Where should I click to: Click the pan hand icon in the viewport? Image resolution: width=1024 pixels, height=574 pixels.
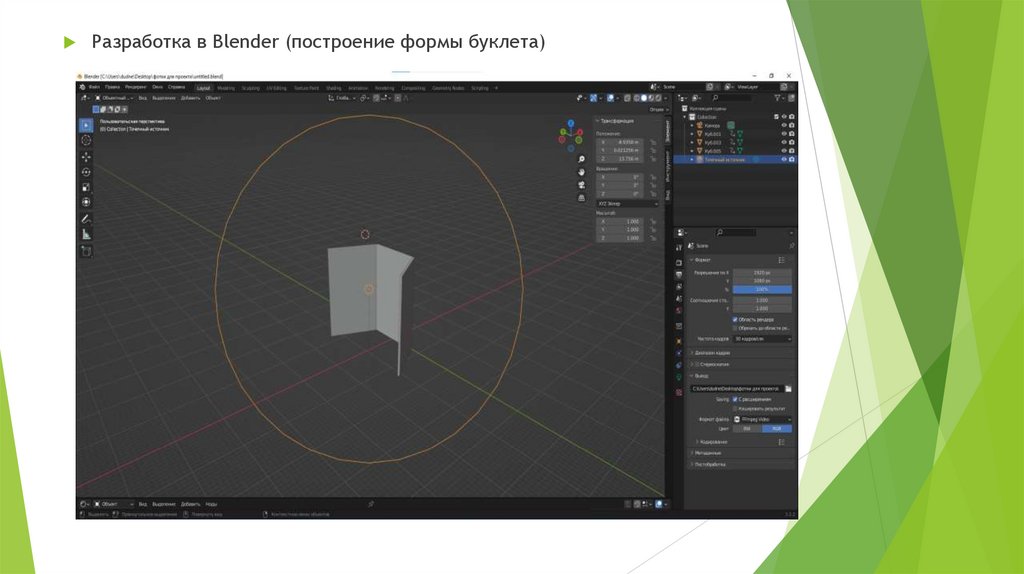point(581,172)
